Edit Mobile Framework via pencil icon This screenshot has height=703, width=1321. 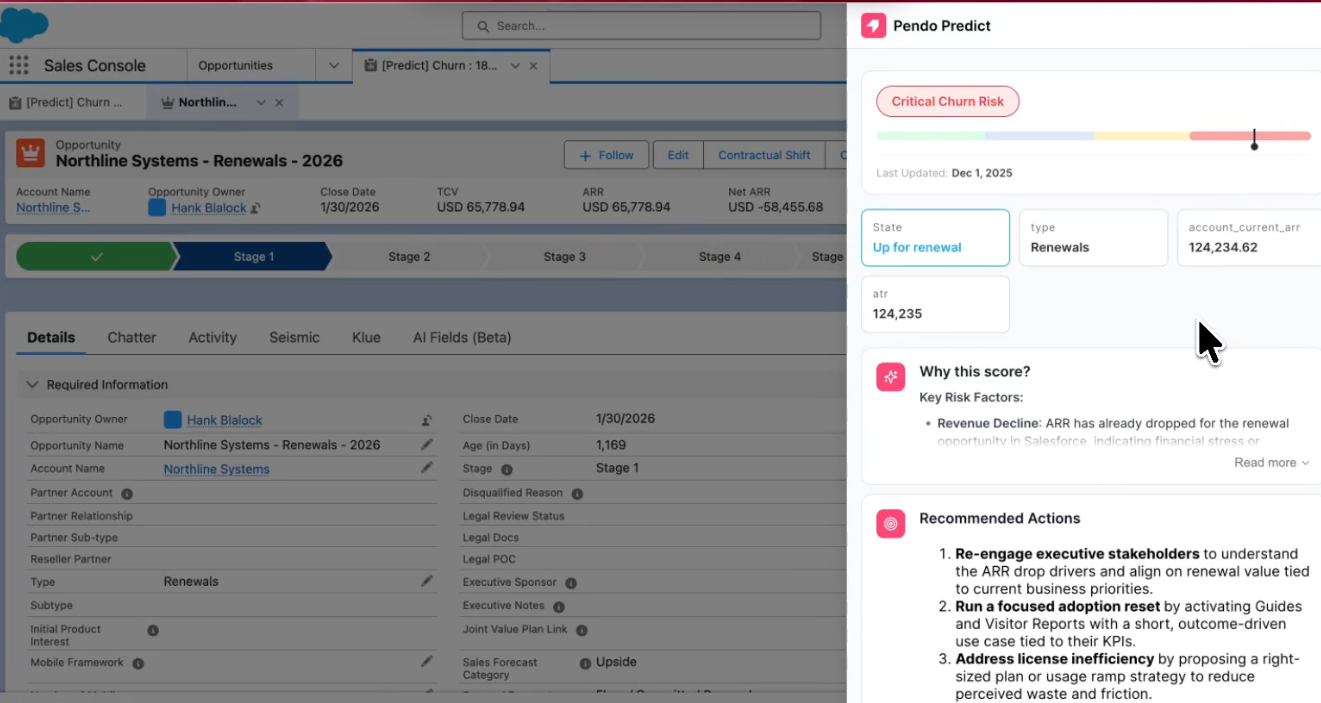427,661
